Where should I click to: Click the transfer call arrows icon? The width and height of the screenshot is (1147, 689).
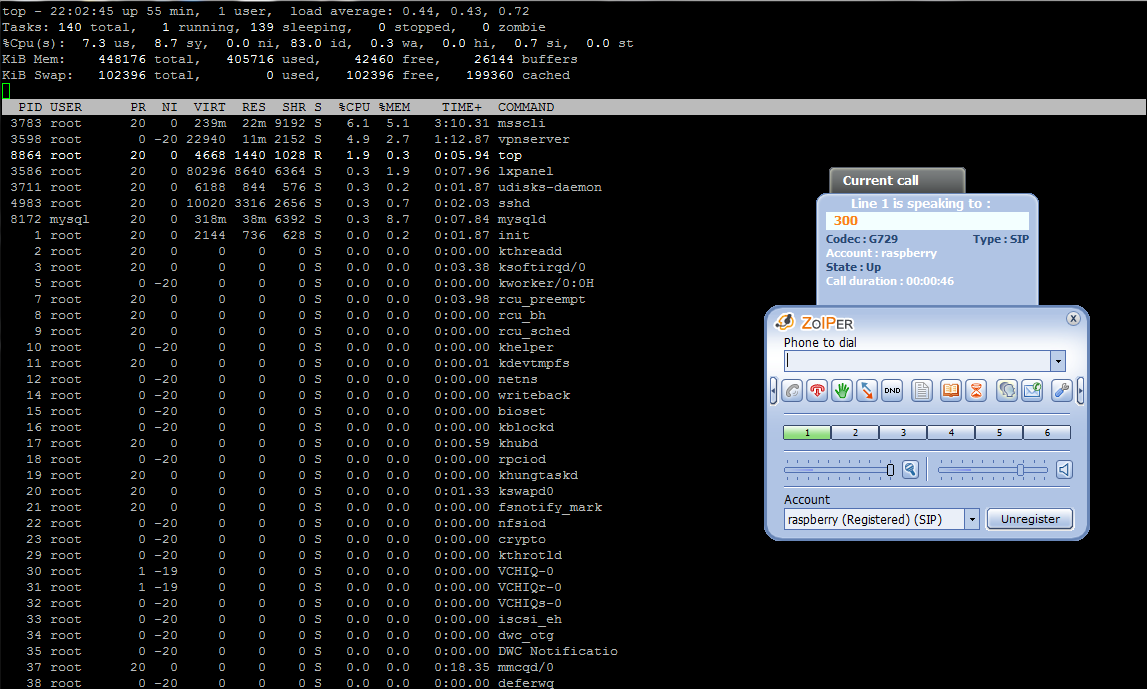[867, 391]
